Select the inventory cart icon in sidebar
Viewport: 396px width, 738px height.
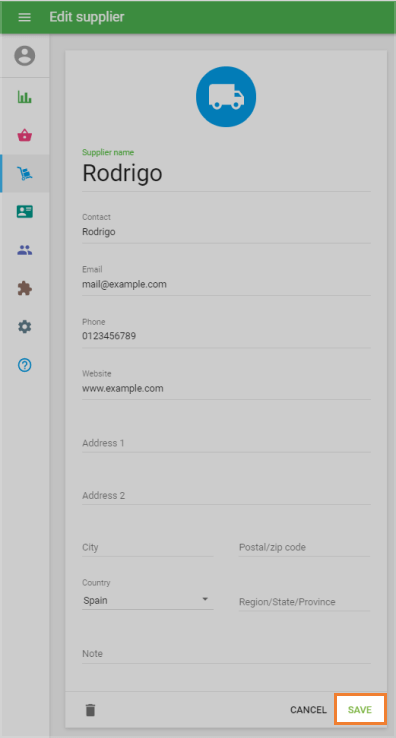[24, 174]
